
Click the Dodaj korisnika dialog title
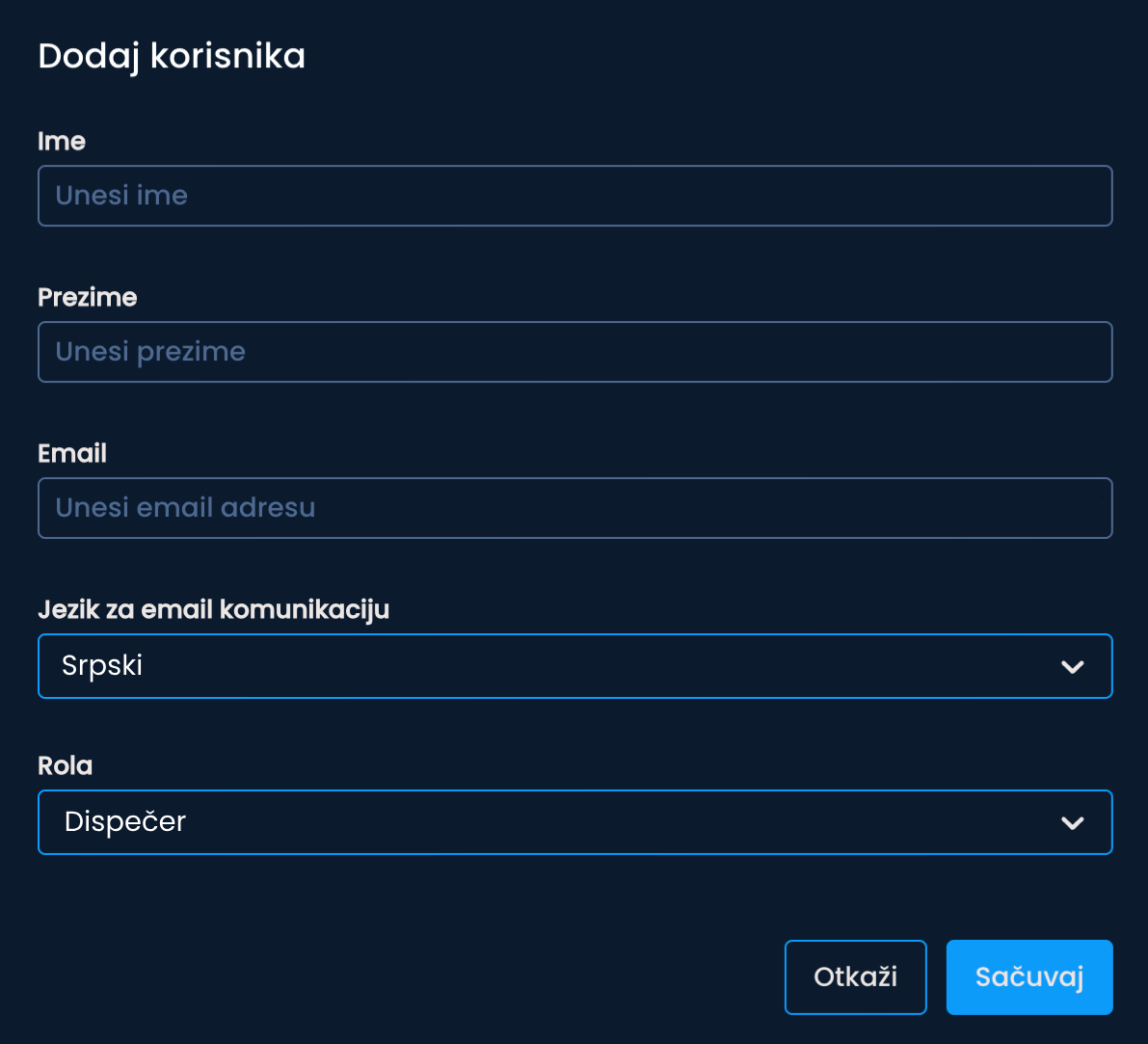[172, 56]
